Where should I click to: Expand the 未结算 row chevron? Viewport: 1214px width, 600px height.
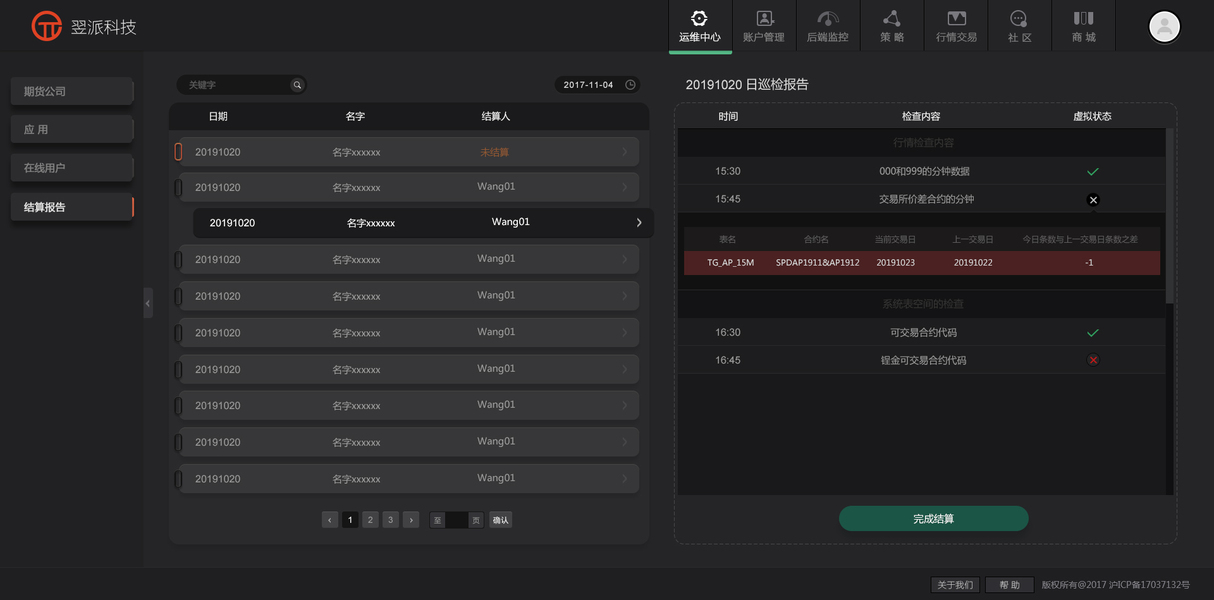[625, 152]
